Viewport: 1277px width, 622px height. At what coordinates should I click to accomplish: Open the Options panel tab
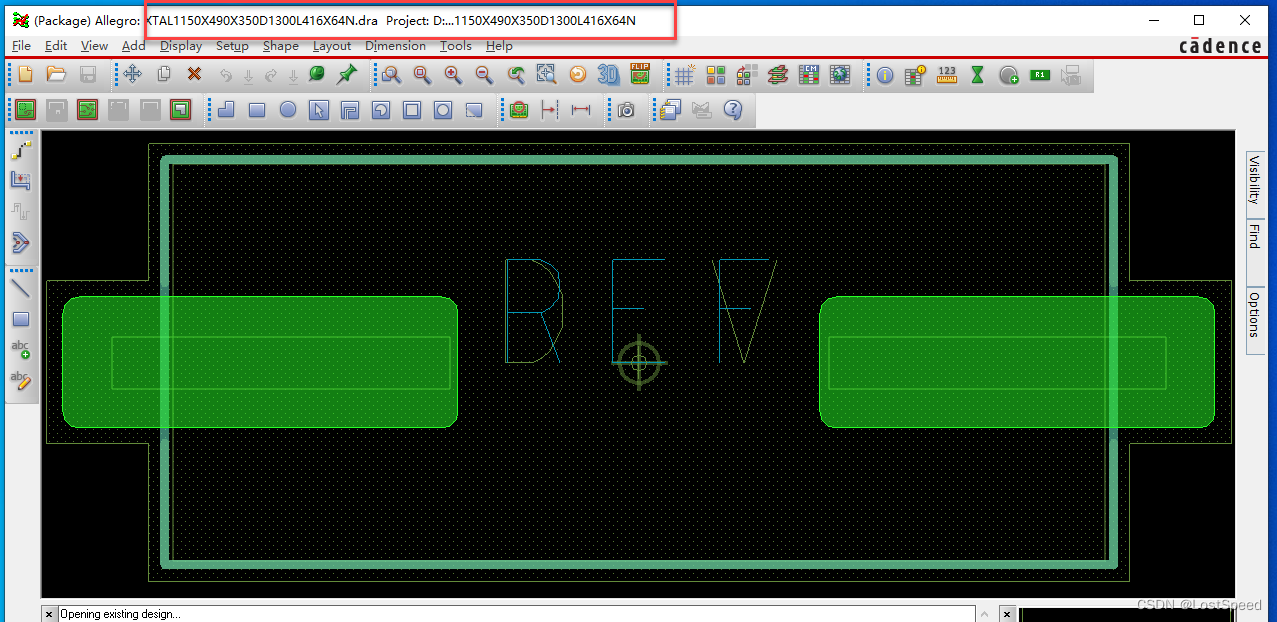click(x=1253, y=318)
